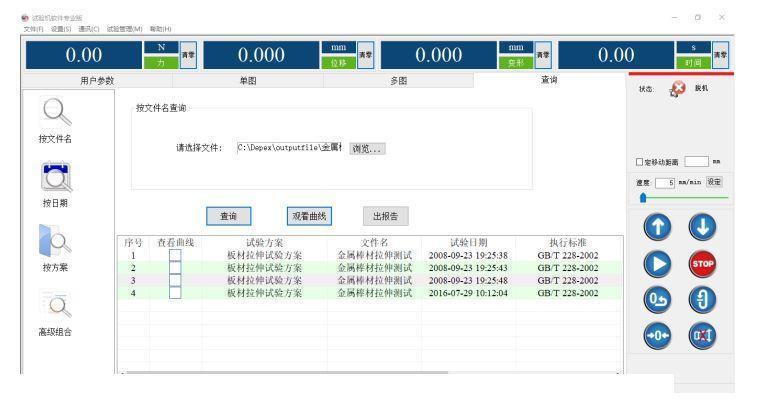This screenshot has height=409, width=779.
Task: Open the 通讯(C) menu
Action: click(x=88, y=29)
